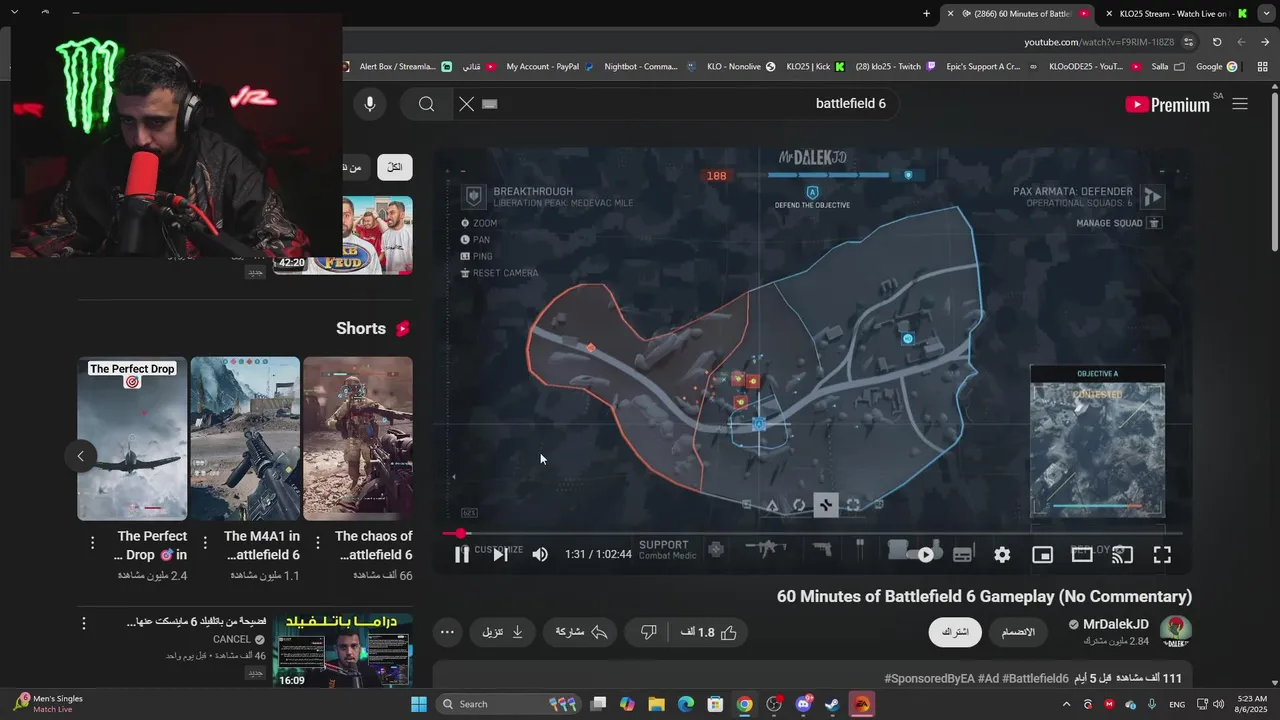Open Windows Start menu
Image resolution: width=1280 pixels, height=720 pixels.
pos(418,704)
